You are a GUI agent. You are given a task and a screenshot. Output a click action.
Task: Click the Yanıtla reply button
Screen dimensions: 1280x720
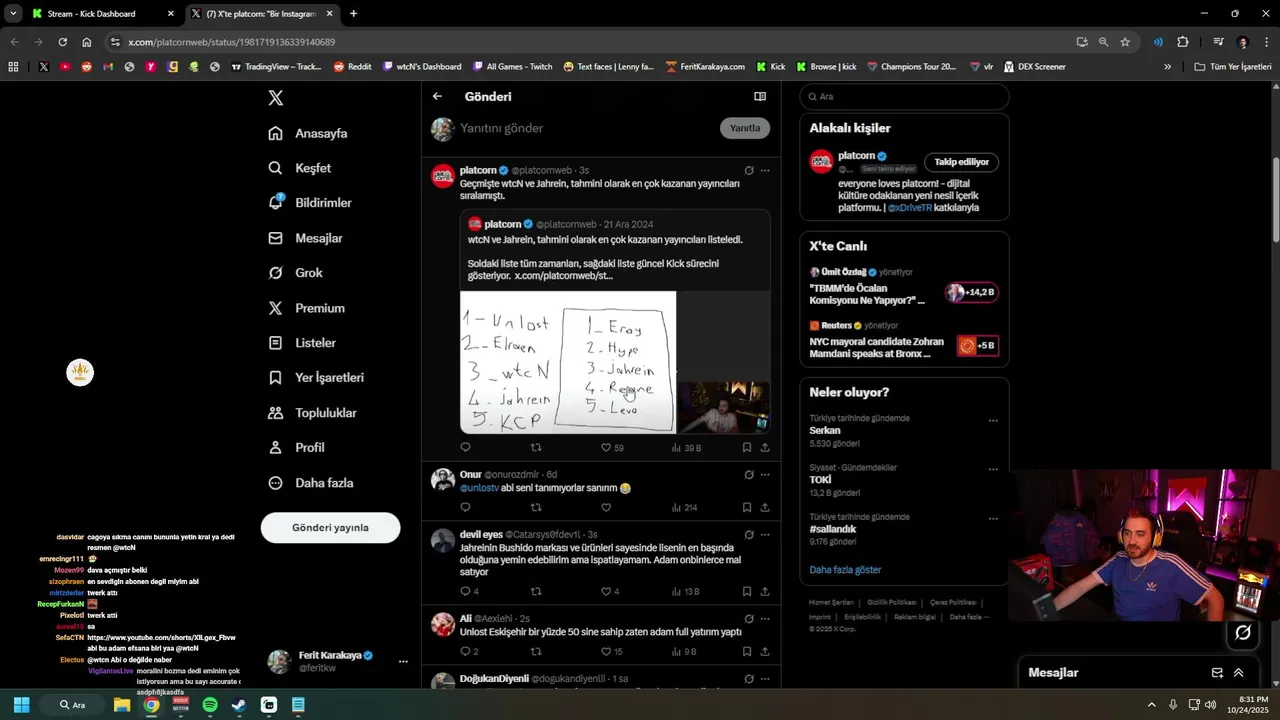[745, 128]
